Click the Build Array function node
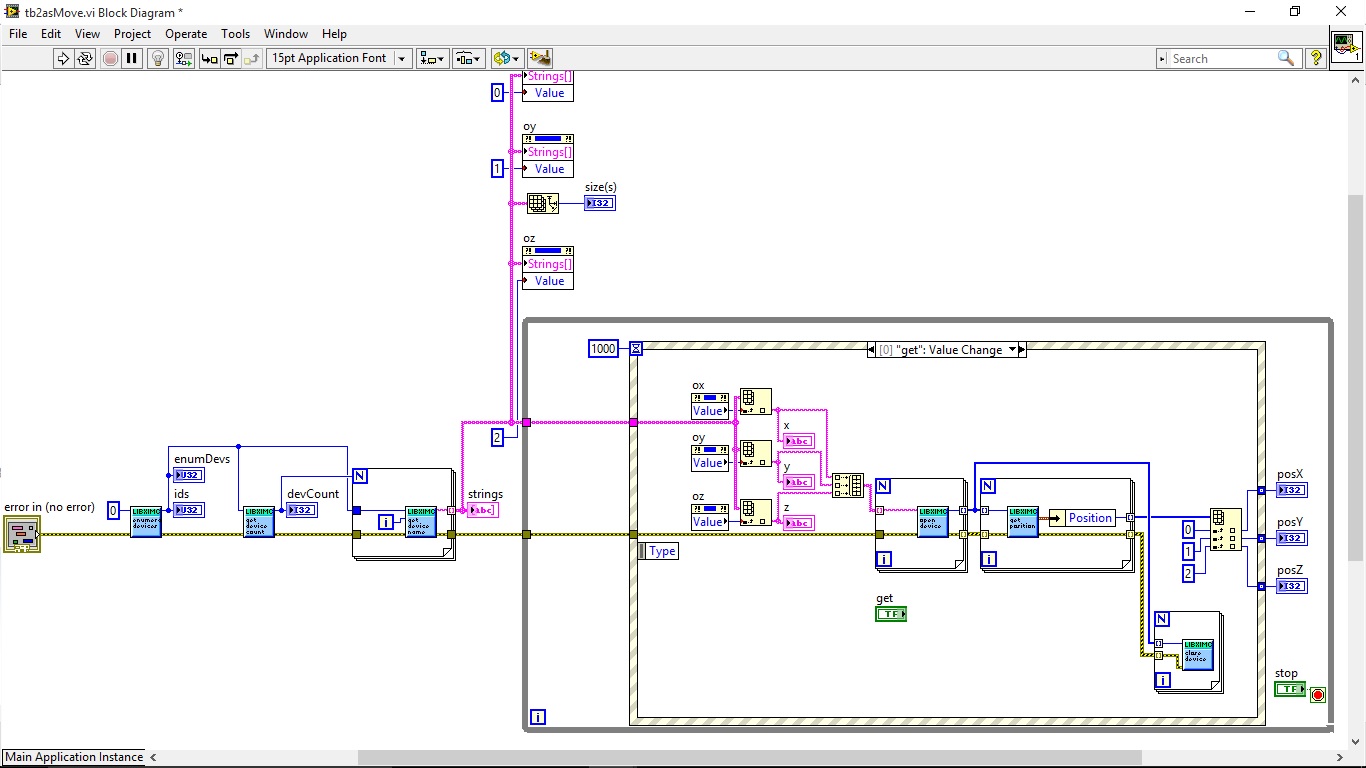The image size is (1366, 768). pos(848,486)
